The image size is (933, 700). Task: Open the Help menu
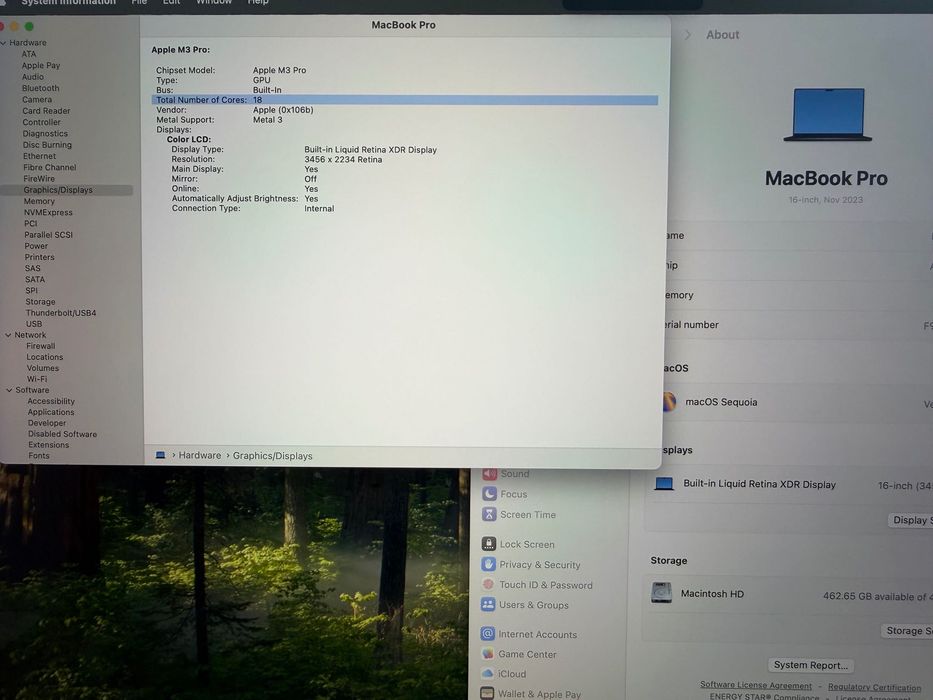pyautogui.click(x=258, y=2)
